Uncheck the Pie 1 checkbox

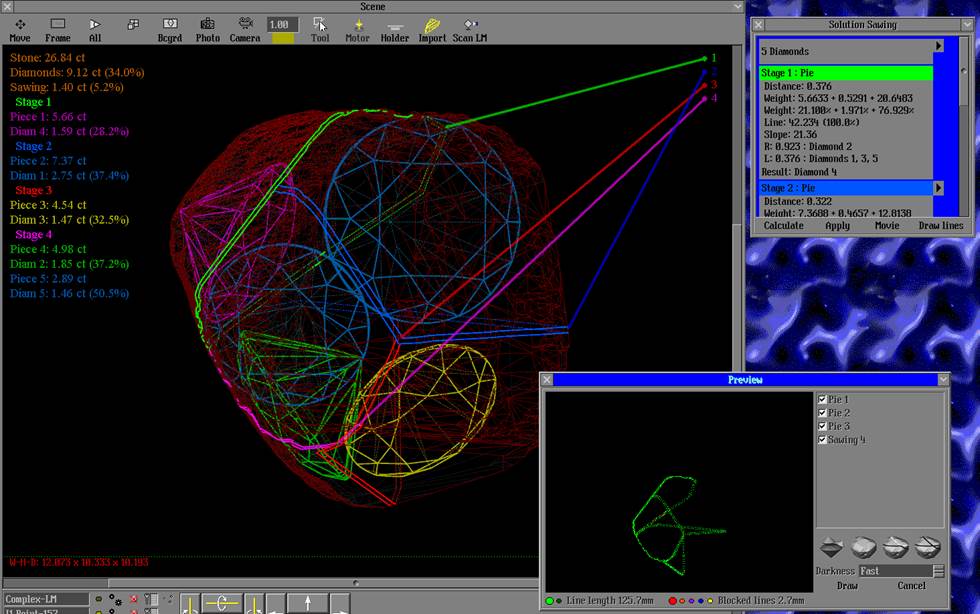(x=823, y=400)
